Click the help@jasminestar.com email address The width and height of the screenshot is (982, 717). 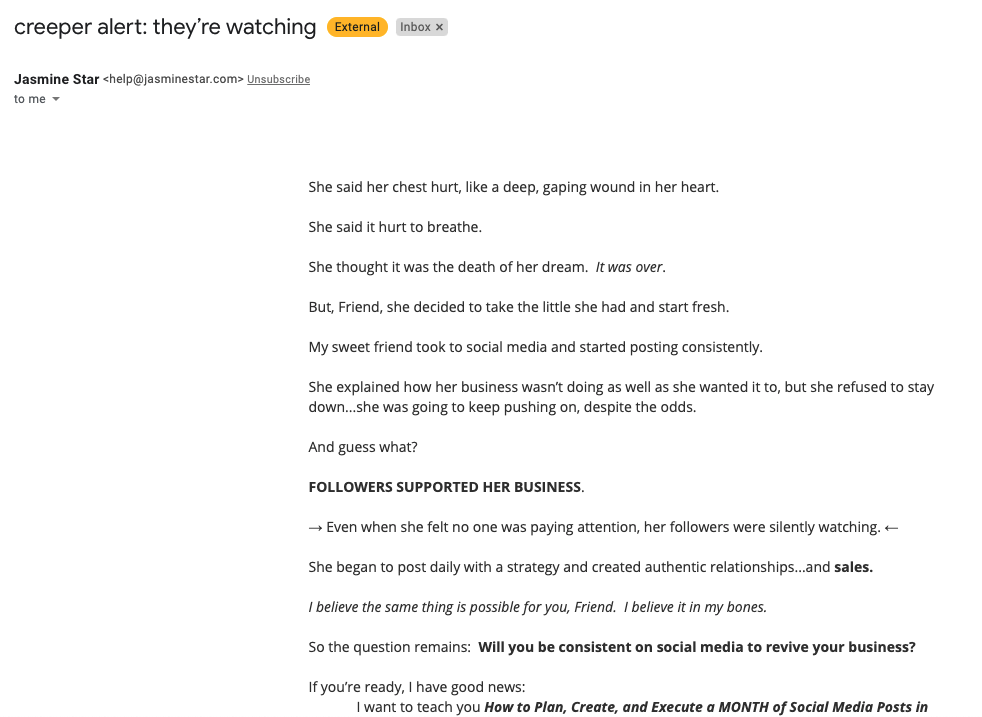click(173, 79)
